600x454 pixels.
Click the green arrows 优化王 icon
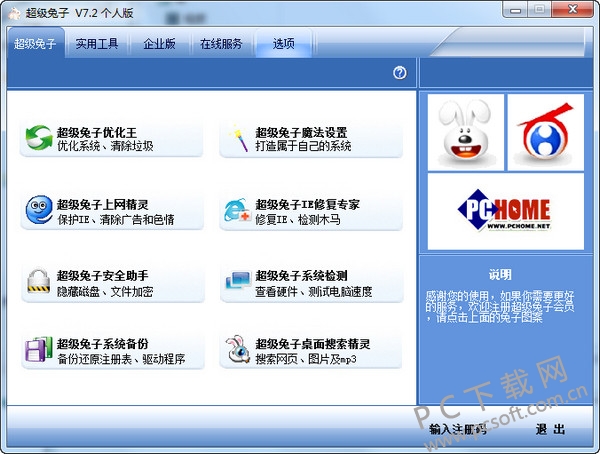coord(39,138)
